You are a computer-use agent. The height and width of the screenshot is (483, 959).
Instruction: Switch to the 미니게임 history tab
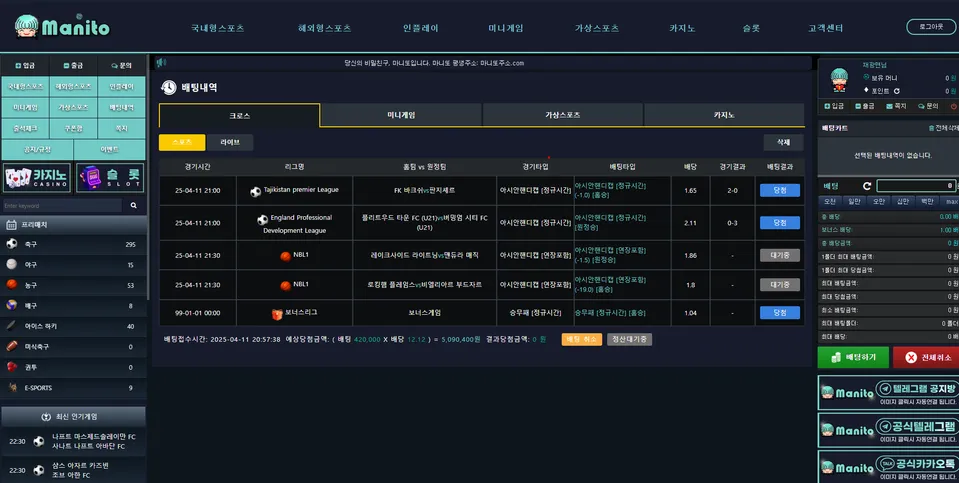click(401, 115)
